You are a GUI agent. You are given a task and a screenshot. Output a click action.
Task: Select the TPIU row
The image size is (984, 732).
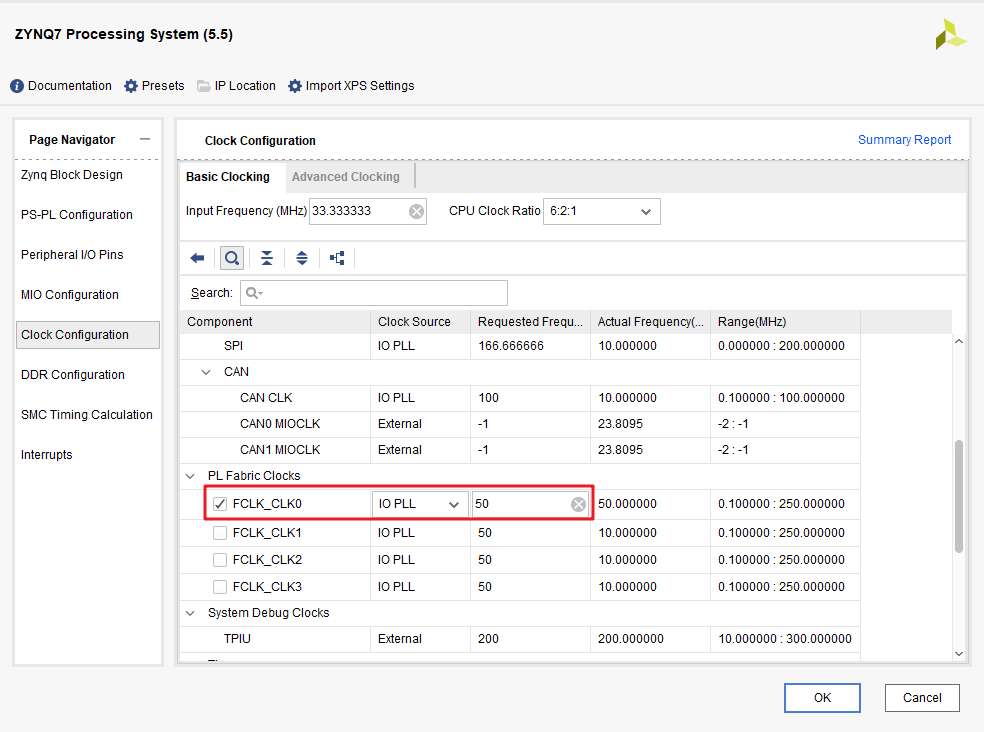pyautogui.click(x=520, y=639)
